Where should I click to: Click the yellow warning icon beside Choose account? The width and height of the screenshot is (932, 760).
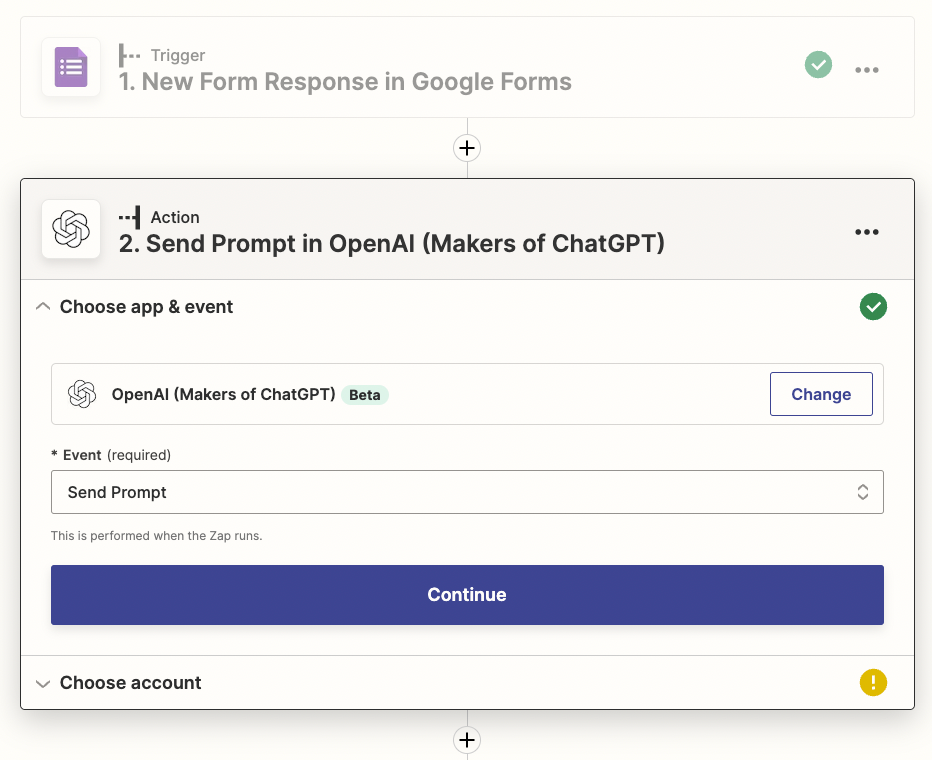point(873,682)
